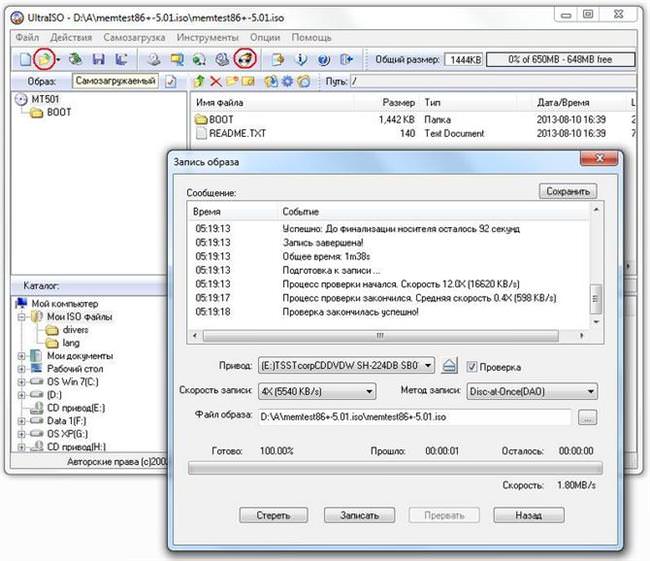Screen dimensions: 650x561
Task: Create a new image with New icon
Action: click(x=26, y=59)
